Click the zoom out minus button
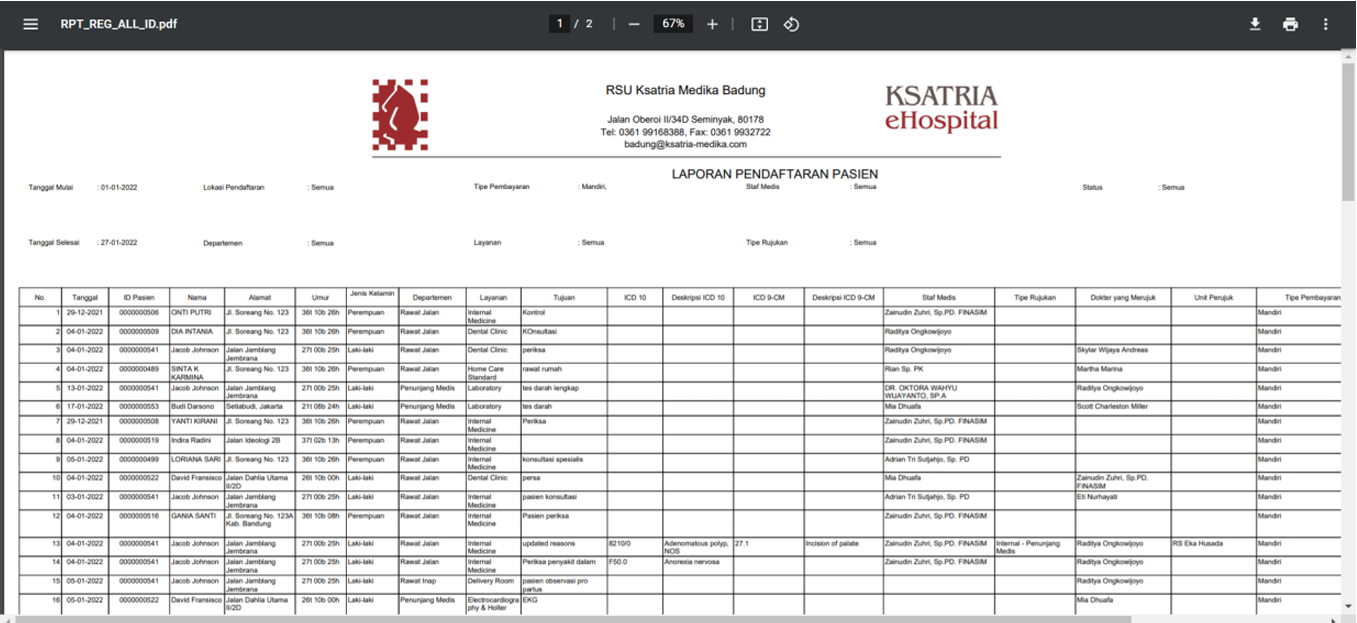The height and width of the screenshot is (623, 1357). (x=634, y=24)
